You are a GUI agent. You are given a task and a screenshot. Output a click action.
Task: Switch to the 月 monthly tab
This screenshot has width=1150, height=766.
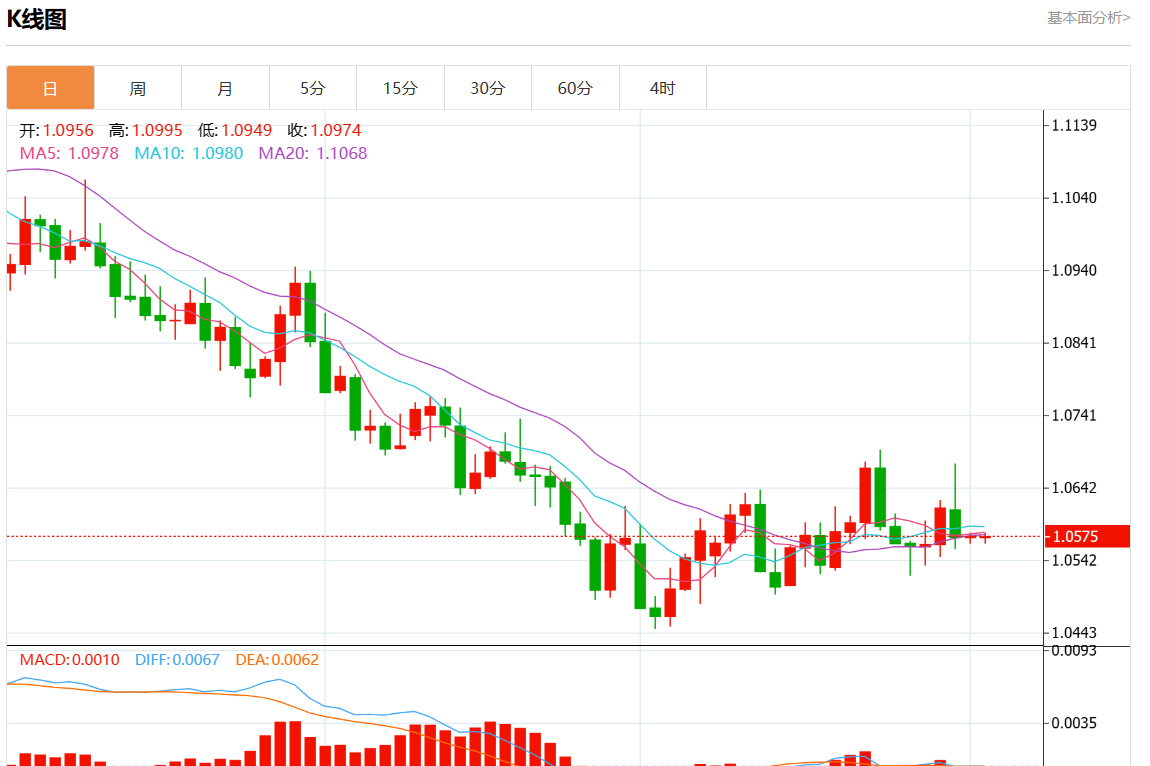click(x=225, y=88)
